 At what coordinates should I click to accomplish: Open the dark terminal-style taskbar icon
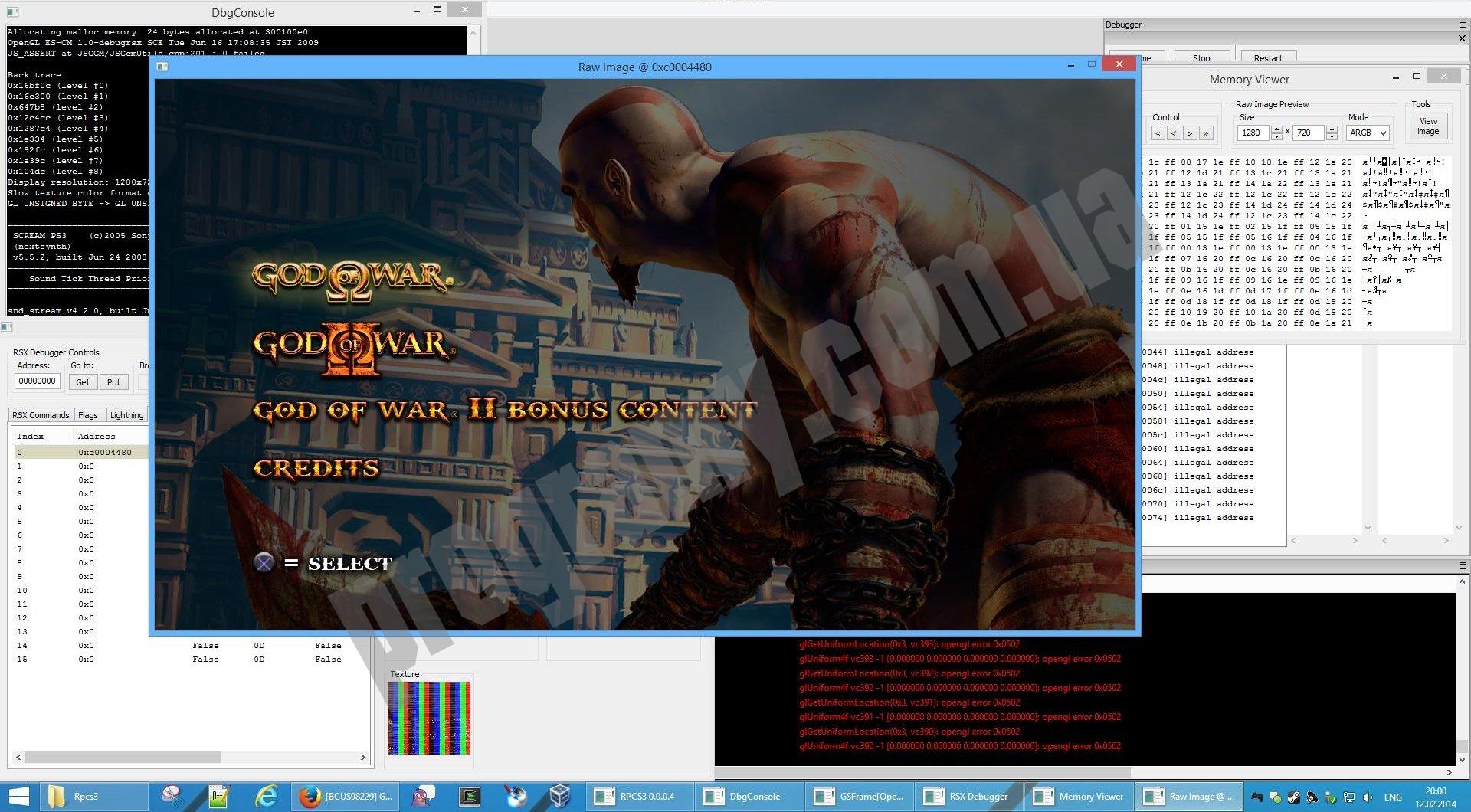[x=469, y=797]
